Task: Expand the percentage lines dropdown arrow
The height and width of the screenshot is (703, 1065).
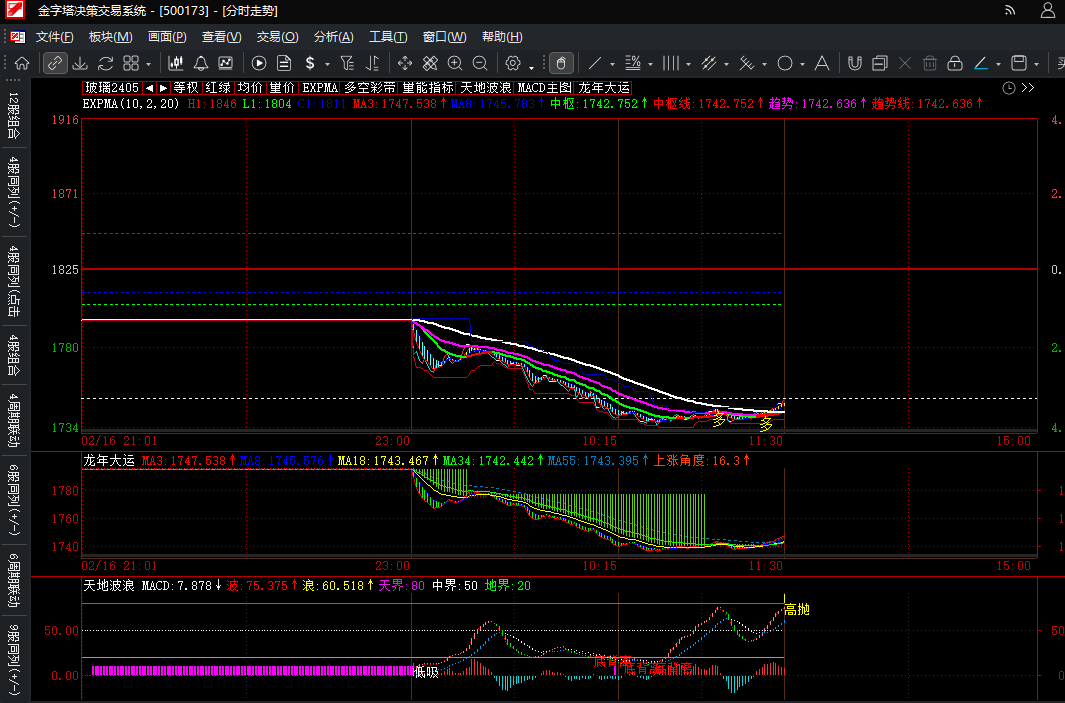Action: pos(650,65)
